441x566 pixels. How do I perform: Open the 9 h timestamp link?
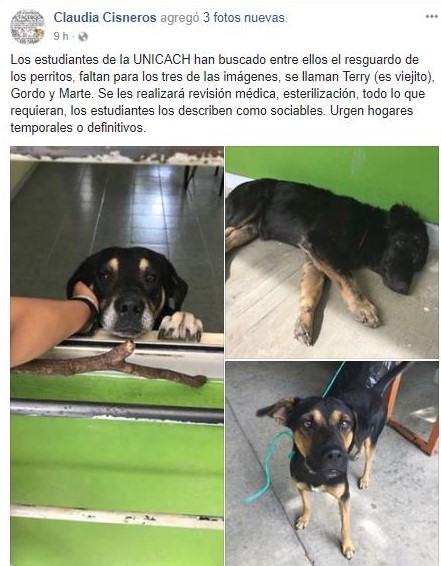pos(61,36)
